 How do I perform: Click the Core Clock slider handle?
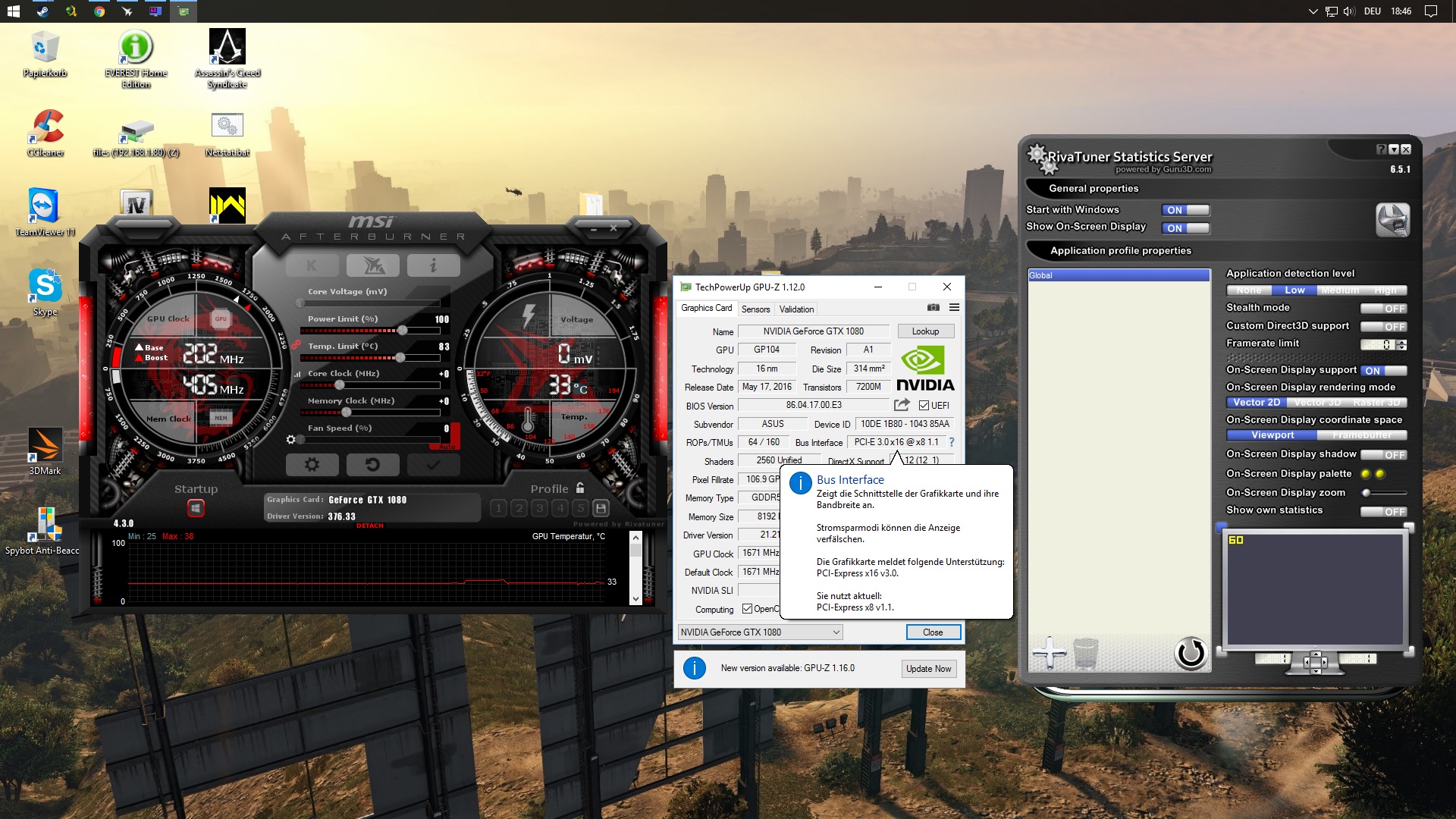(339, 385)
